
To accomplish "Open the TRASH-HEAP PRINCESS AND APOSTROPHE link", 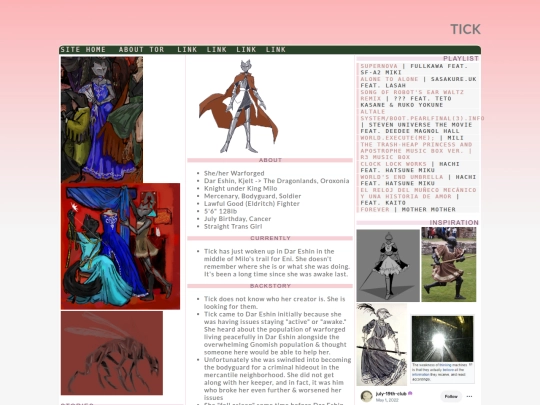I will click(416, 151).
